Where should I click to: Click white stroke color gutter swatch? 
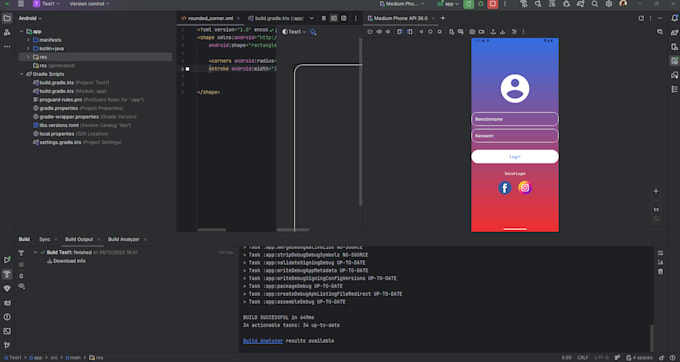[x=187, y=69]
